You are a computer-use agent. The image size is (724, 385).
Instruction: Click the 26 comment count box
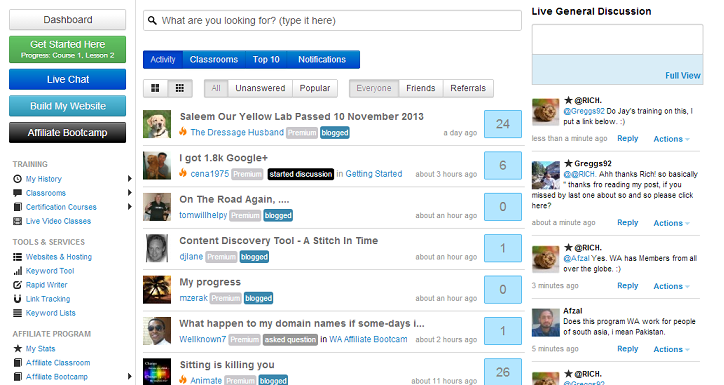pyautogui.click(x=503, y=372)
